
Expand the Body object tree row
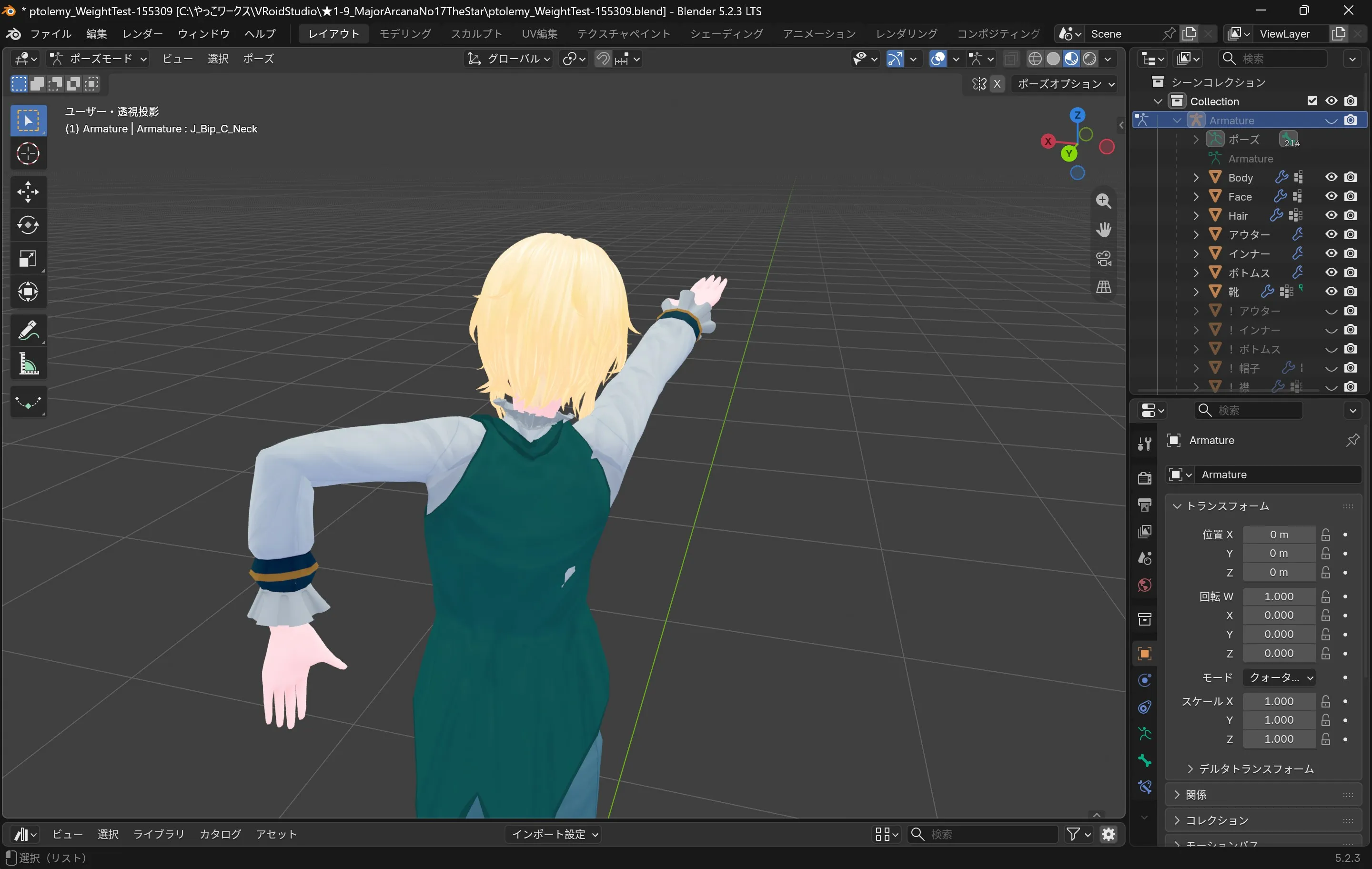coord(1196,178)
